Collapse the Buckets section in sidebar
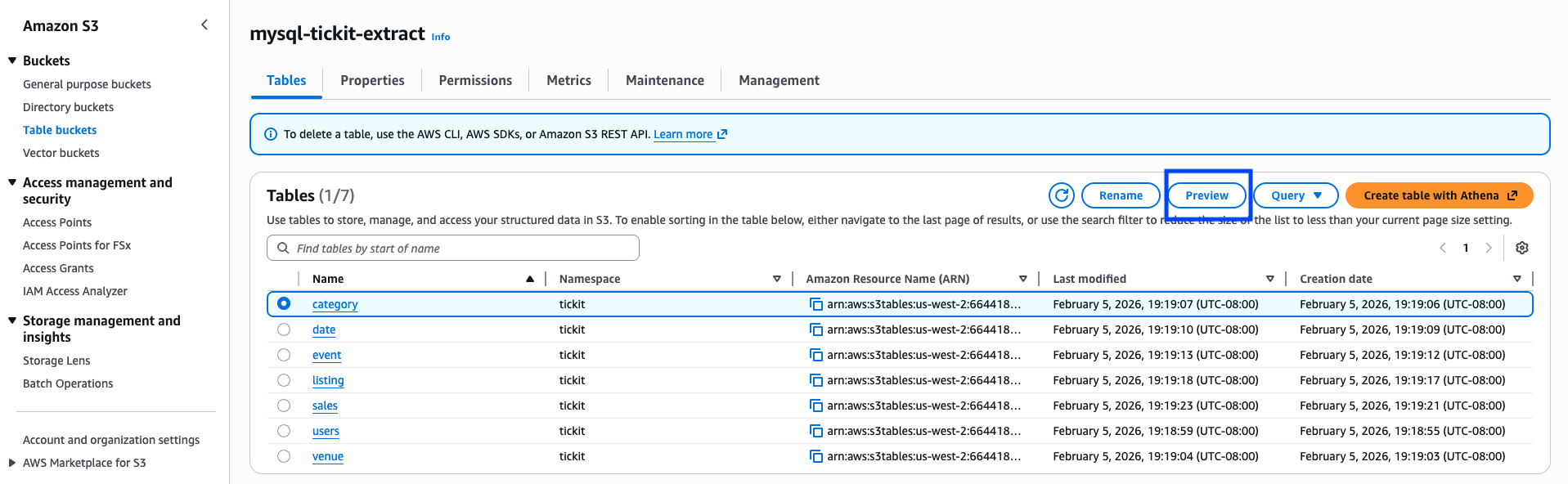This screenshot has height=484, width=1568. tap(12, 60)
